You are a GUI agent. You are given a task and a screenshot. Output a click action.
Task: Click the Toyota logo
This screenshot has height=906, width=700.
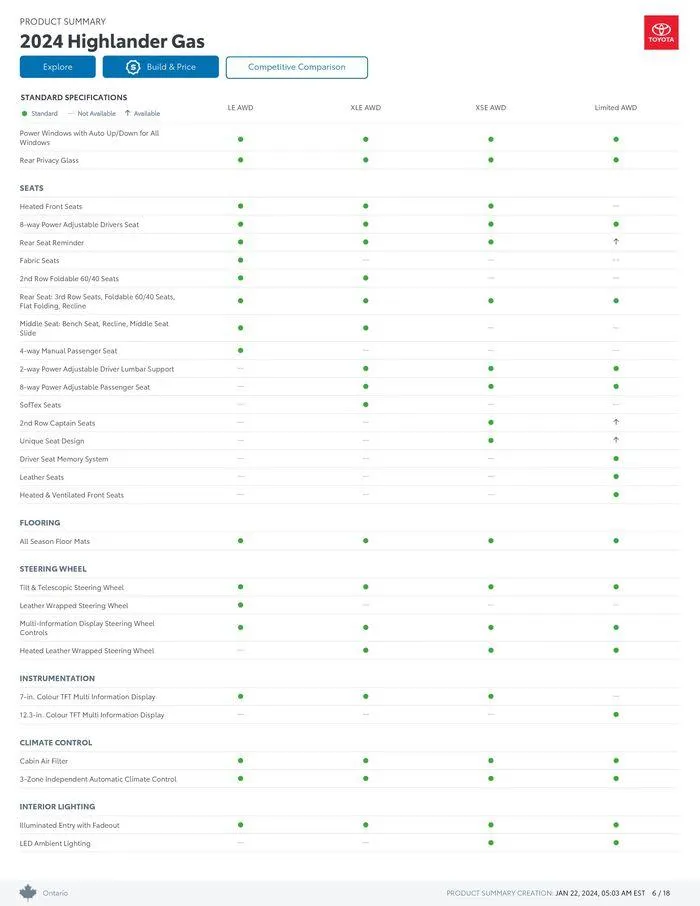661,33
